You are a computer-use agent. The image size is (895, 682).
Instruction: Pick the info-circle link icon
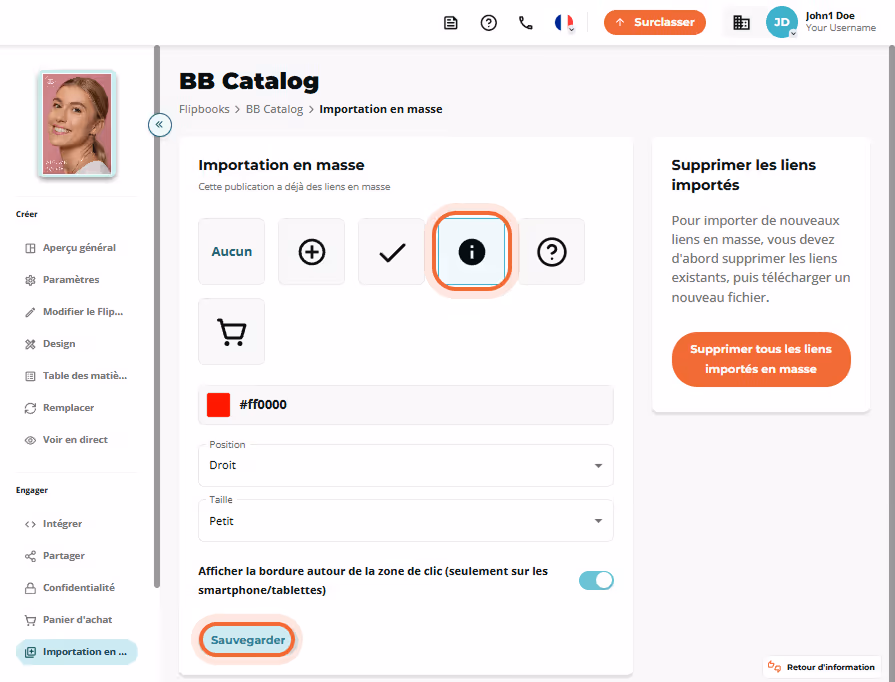pos(471,252)
